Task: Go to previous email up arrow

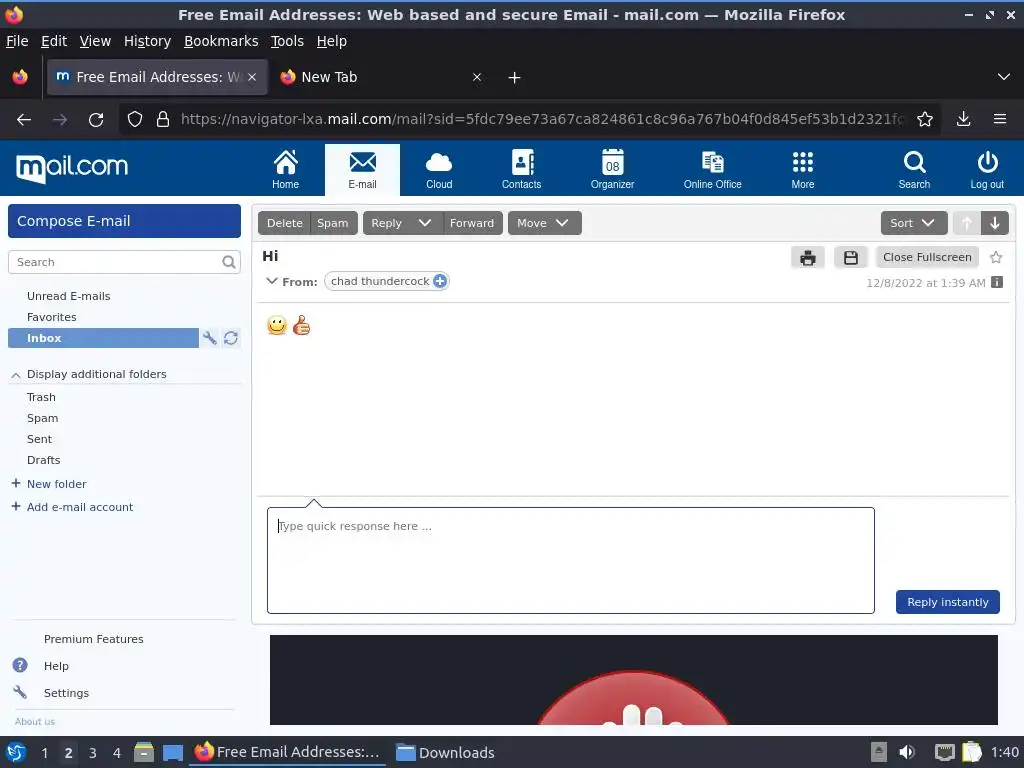Action: tap(967, 223)
